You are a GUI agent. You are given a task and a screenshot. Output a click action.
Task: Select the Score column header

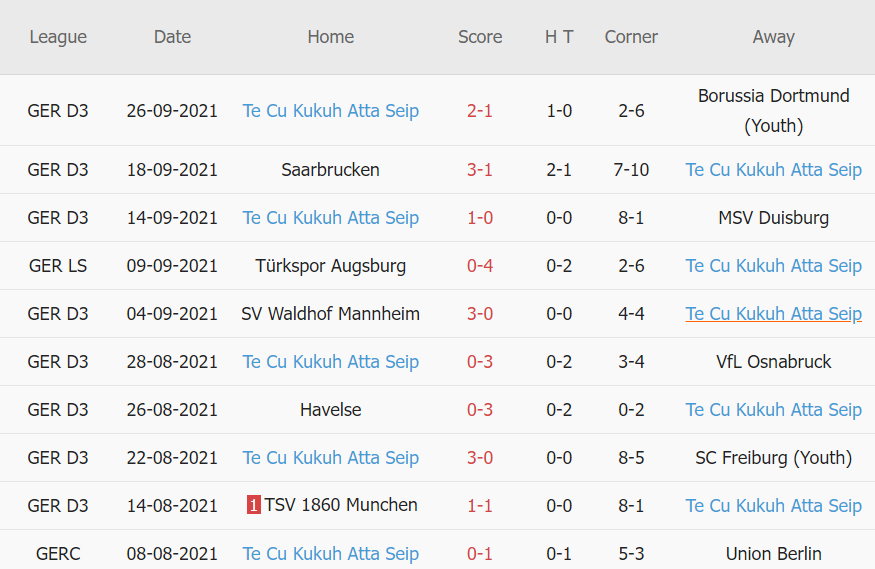(x=480, y=37)
